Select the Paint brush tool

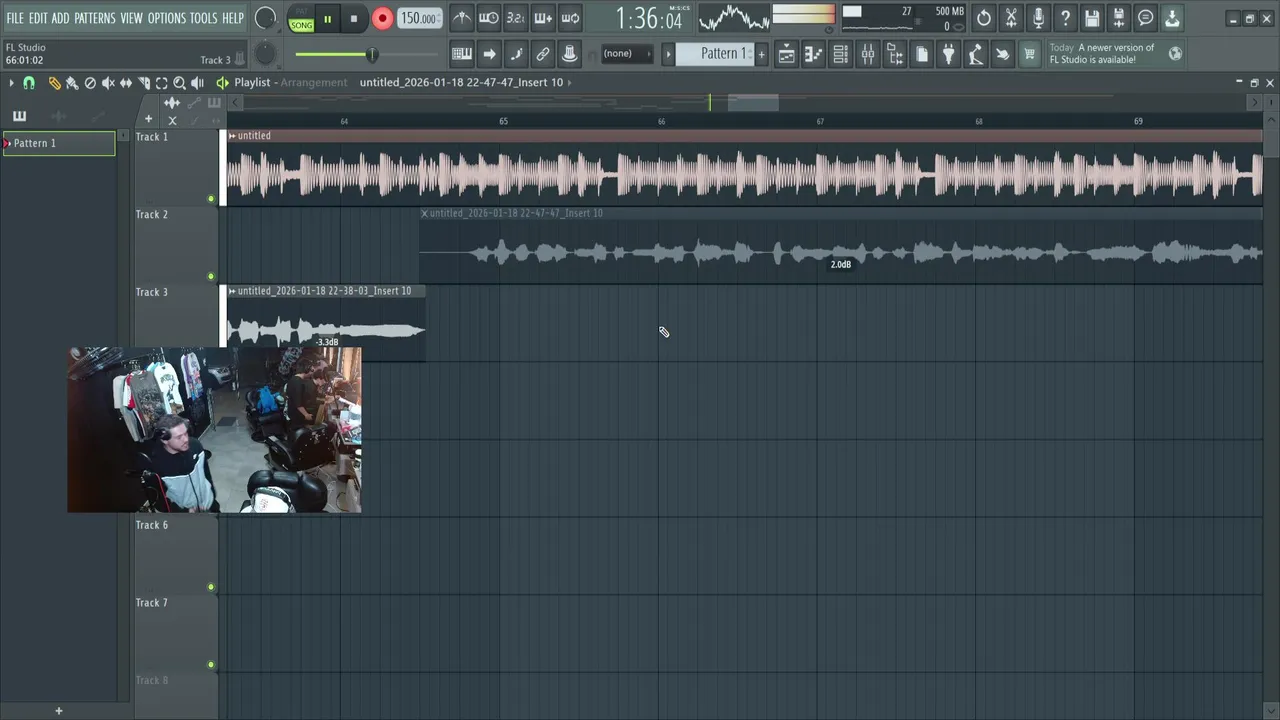tap(72, 83)
